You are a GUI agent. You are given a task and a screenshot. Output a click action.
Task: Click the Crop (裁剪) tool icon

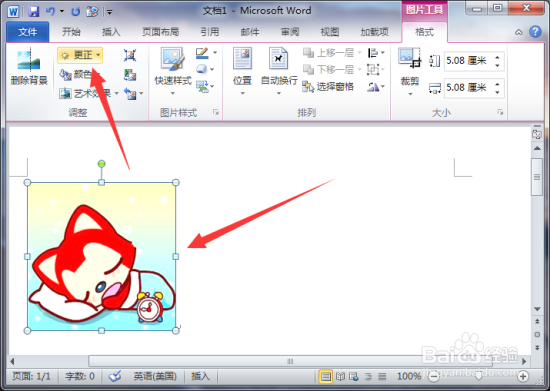pos(409,58)
